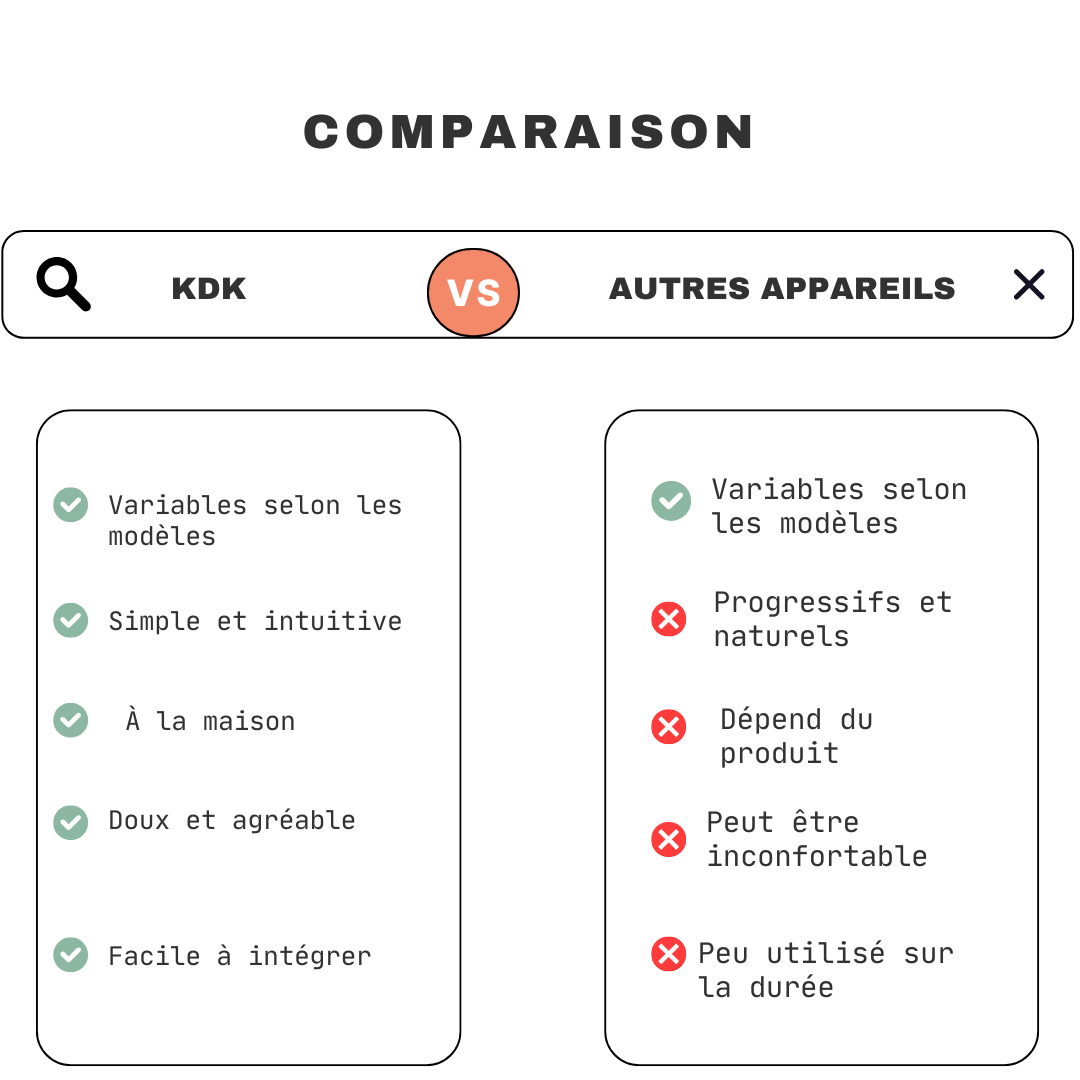Click the COMPARAISON heading
This screenshot has height=1080, width=1080.
point(529,132)
